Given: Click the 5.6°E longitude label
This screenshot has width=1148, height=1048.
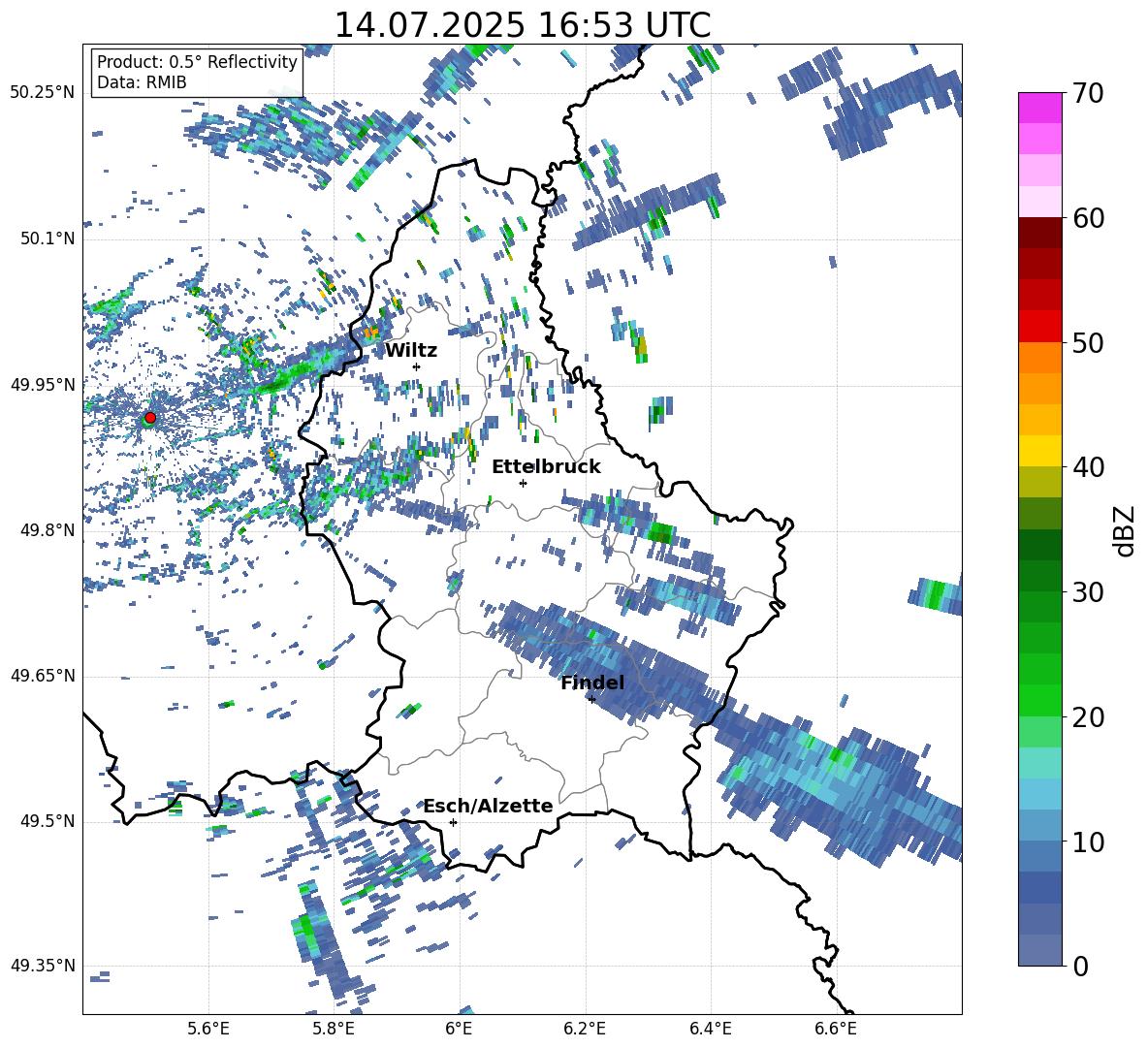Looking at the screenshot, I should [x=208, y=1029].
